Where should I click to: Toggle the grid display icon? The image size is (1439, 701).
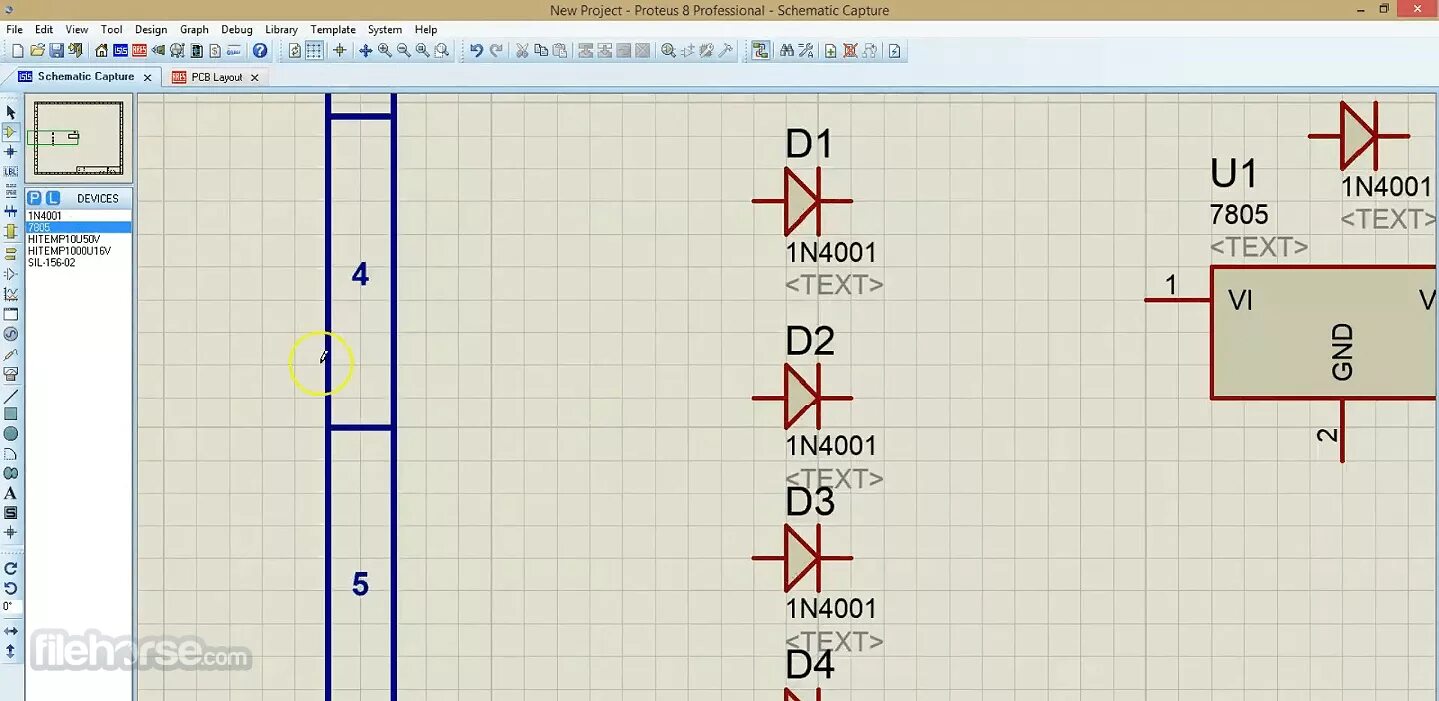tap(314, 51)
